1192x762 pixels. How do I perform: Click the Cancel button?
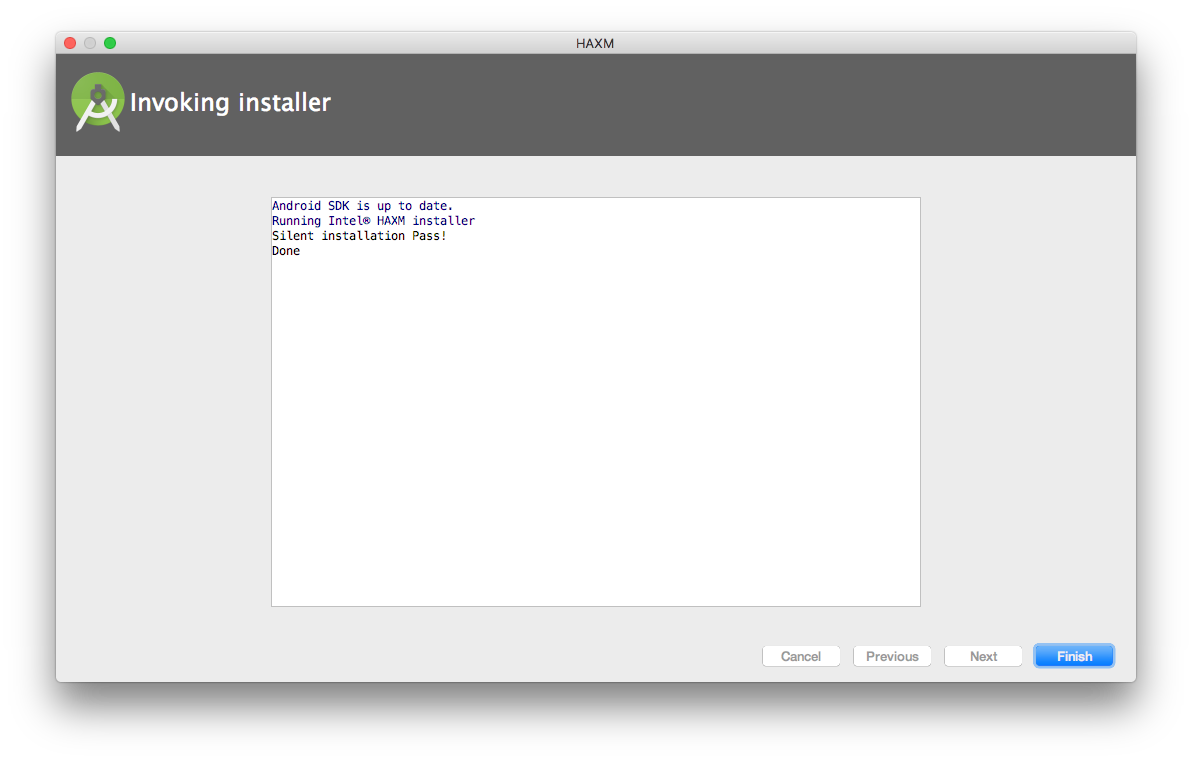tap(800, 656)
